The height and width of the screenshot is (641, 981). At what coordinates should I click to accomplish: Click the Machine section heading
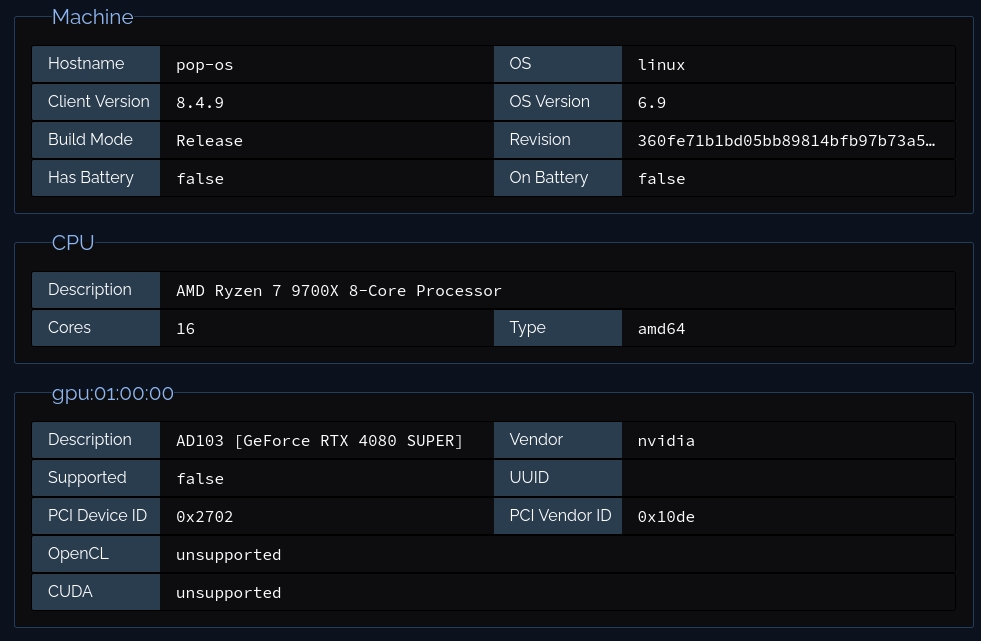[92, 18]
